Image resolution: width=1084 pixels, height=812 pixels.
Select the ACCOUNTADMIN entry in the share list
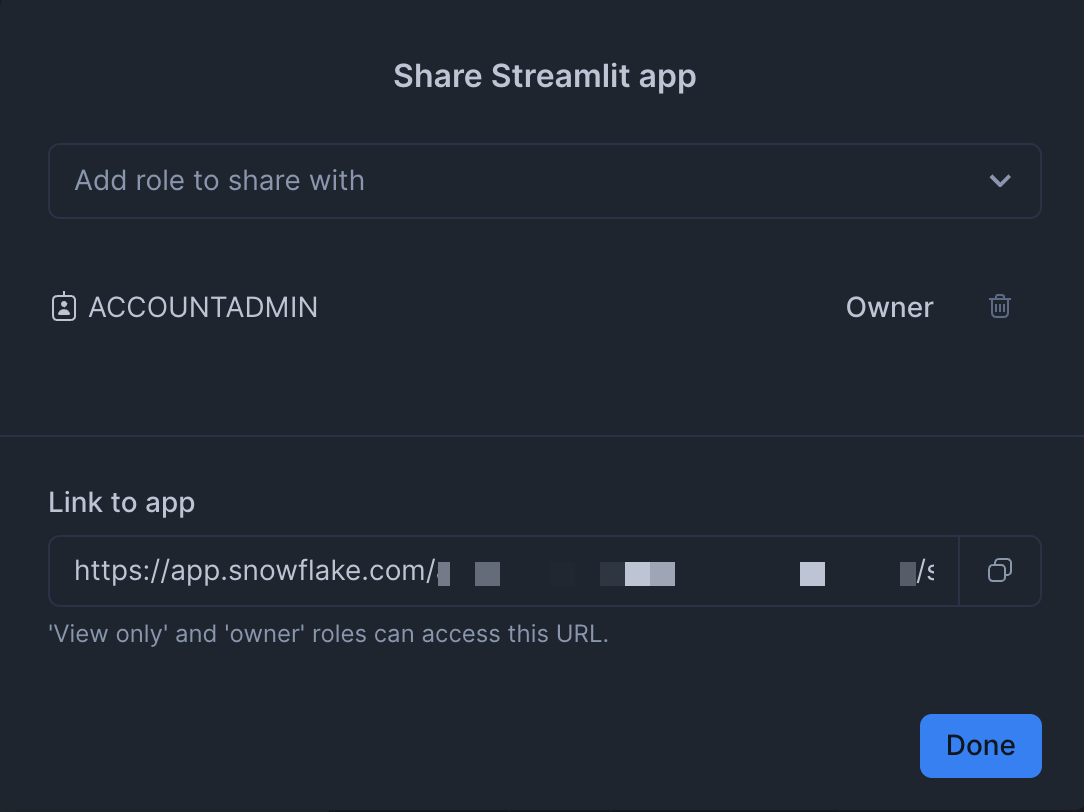203,308
